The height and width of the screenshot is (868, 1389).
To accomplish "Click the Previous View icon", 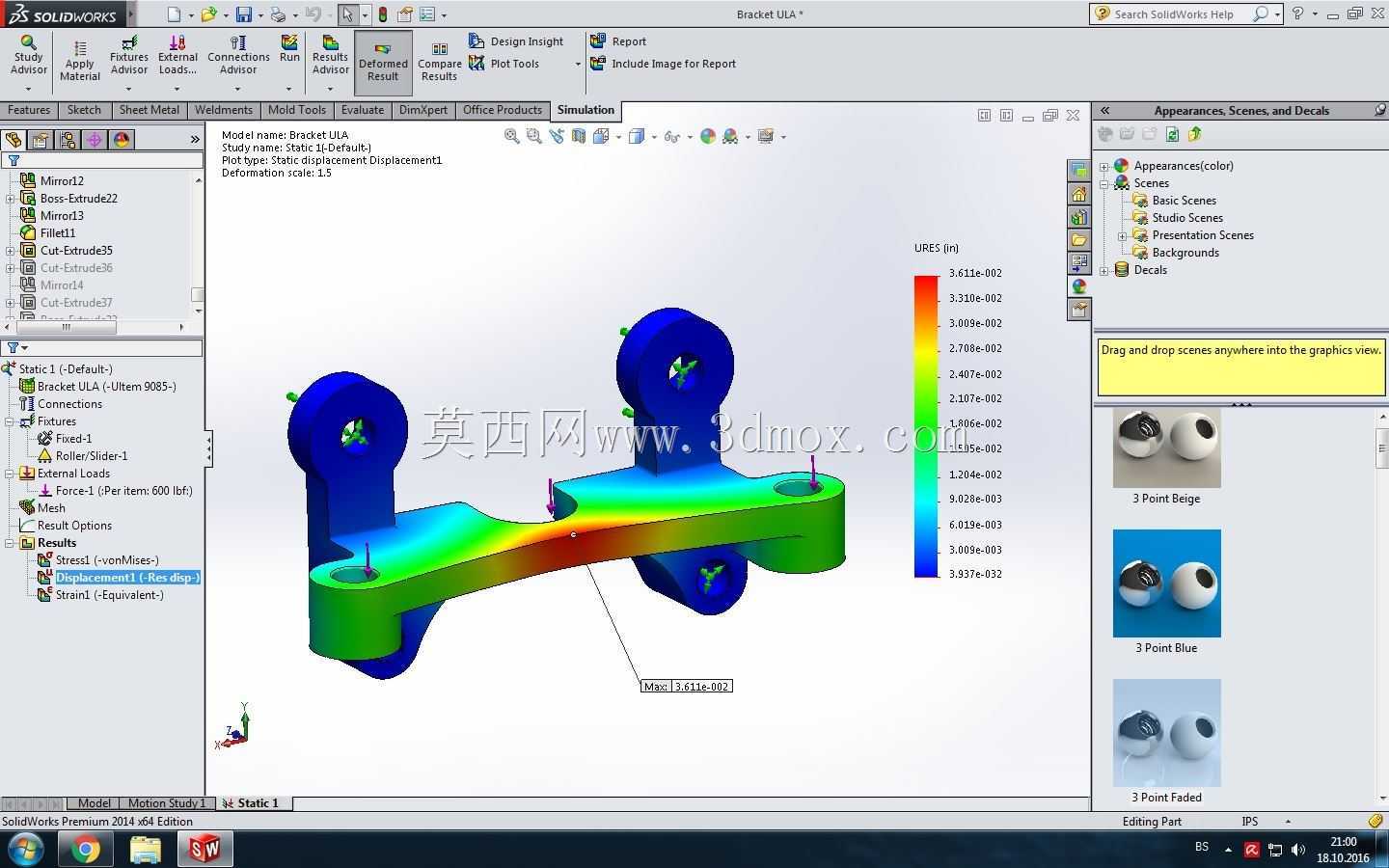I will point(557,137).
